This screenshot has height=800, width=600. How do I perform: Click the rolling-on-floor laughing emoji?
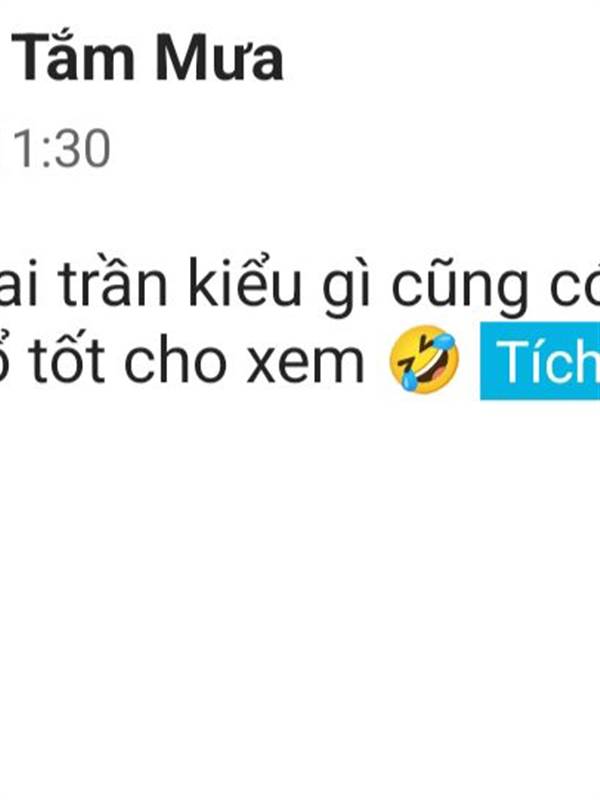(x=424, y=358)
